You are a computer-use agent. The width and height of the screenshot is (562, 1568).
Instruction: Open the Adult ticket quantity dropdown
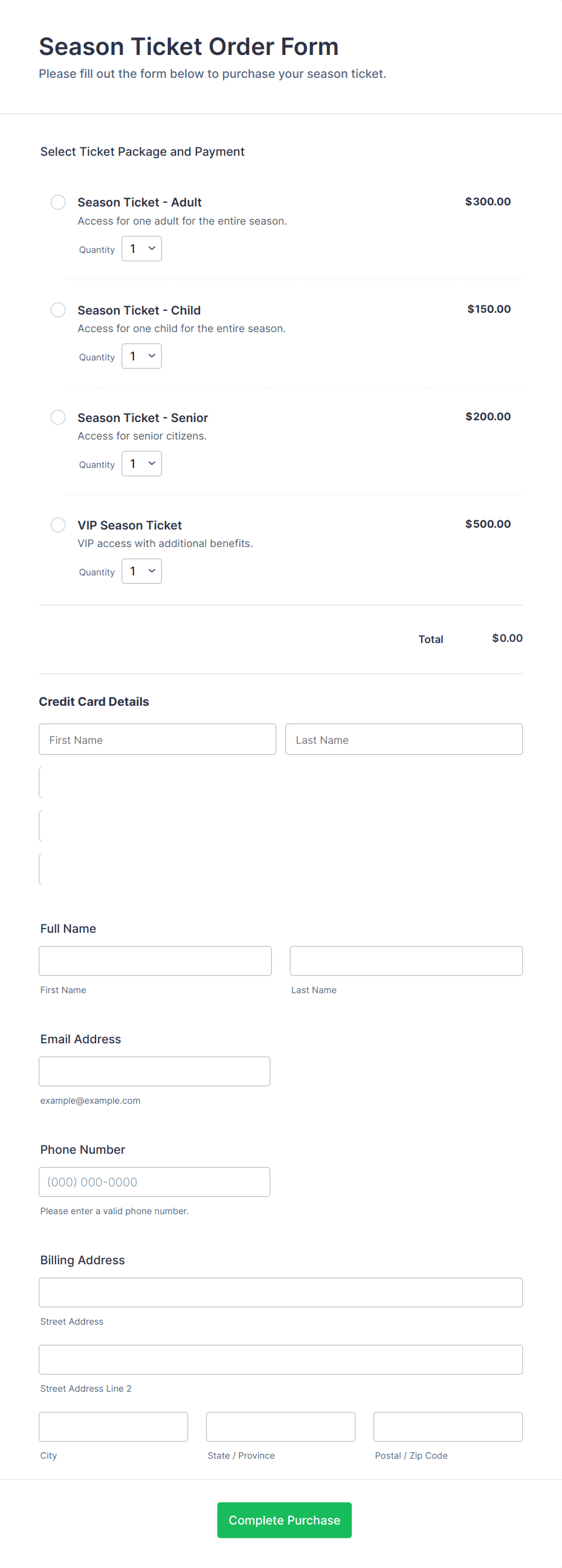tap(141, 248)
